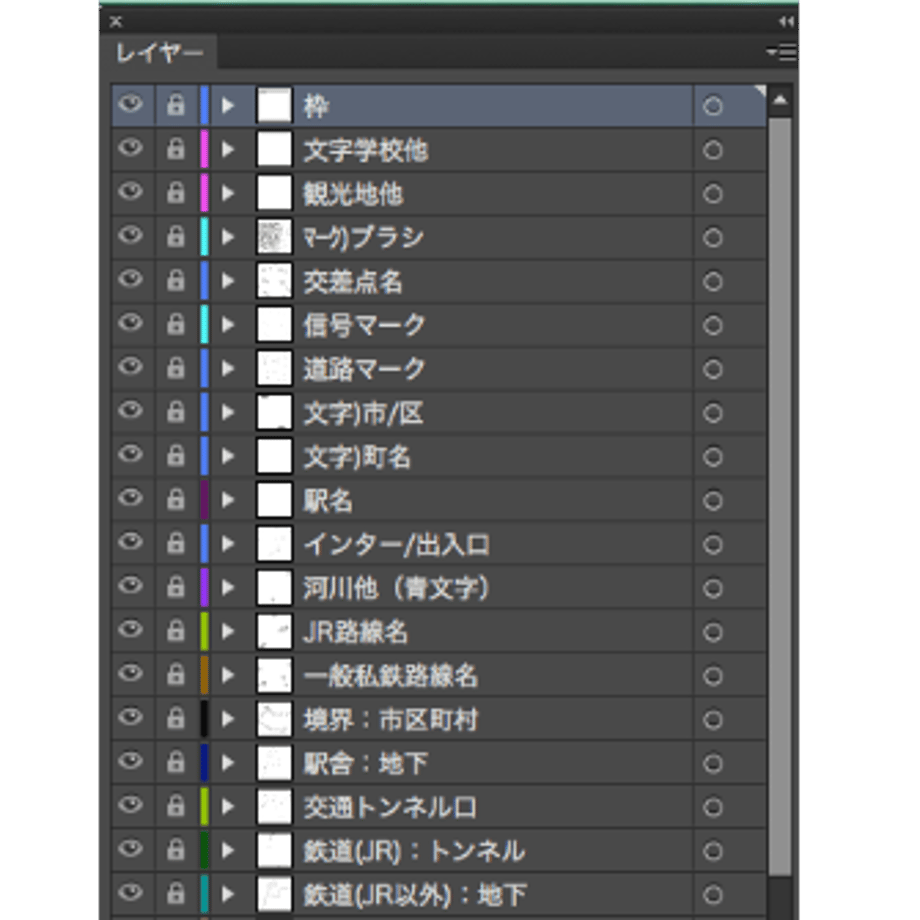Click target circle of 枠 layer

tap(712, 106)
